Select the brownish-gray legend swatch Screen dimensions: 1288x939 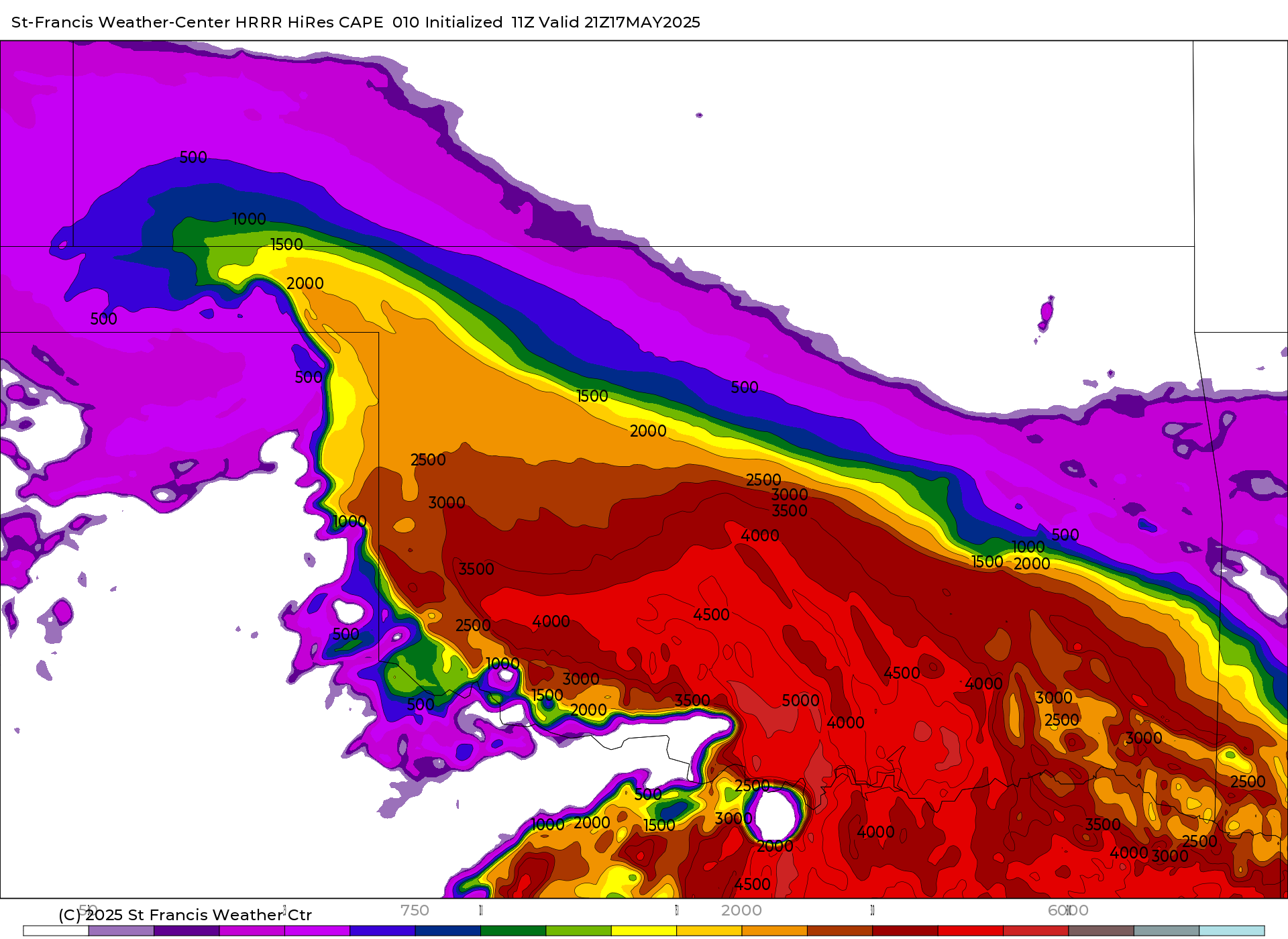pyautogui.click(x=1101, y=931)
